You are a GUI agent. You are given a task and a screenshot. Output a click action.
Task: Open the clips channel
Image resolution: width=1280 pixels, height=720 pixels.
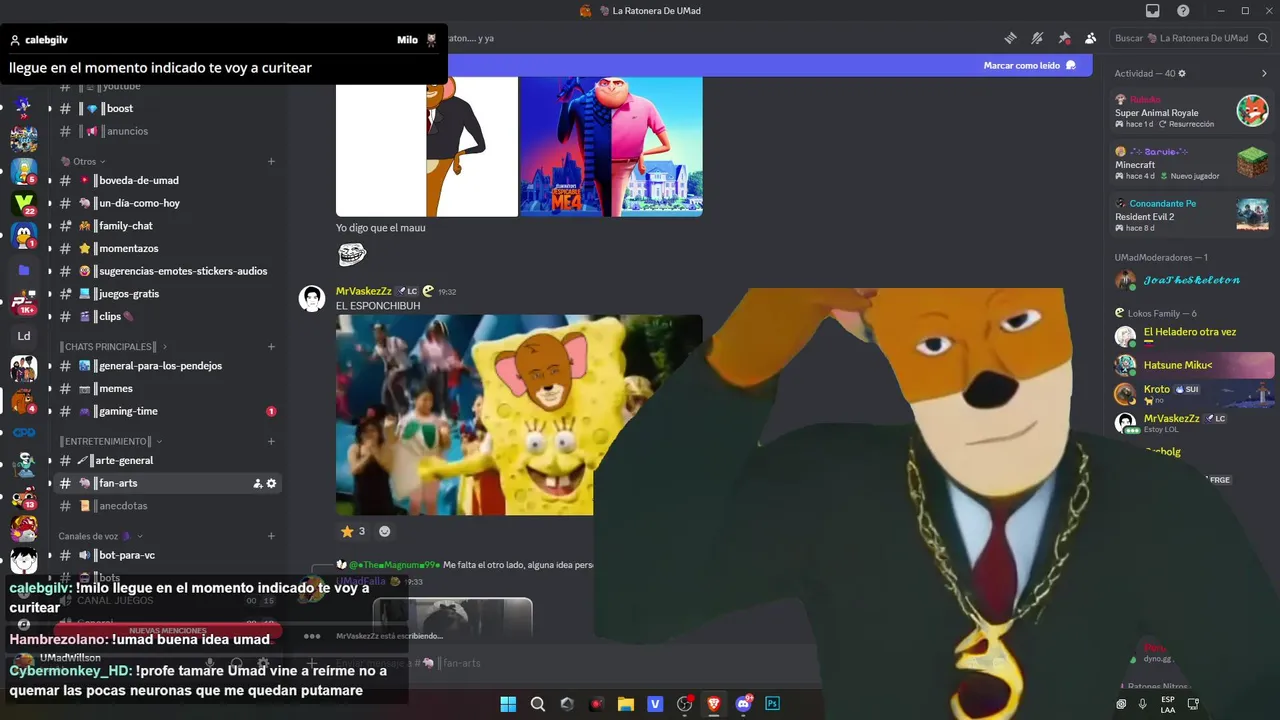coord(166,316)
